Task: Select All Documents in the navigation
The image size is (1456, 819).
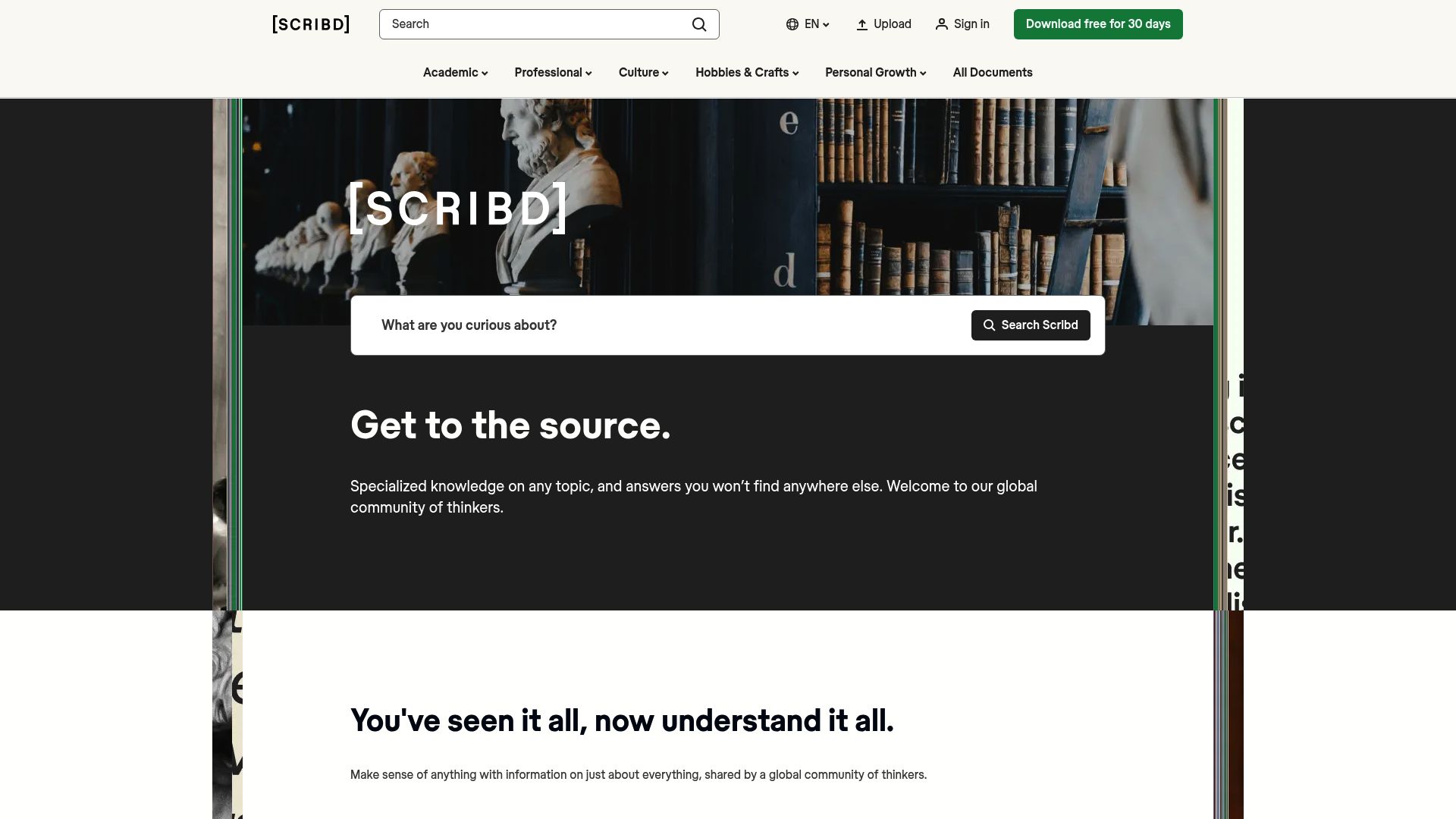Action: tap(992, 73)
